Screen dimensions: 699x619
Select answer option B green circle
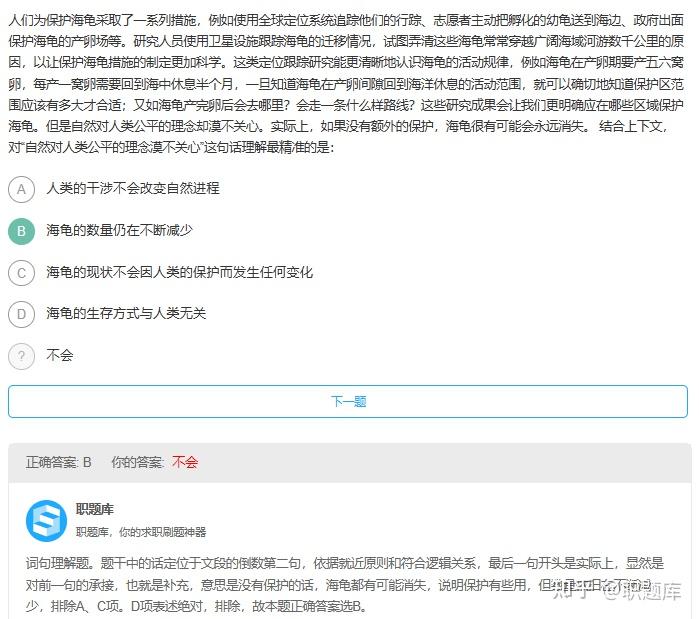click(x=21, y=231)
